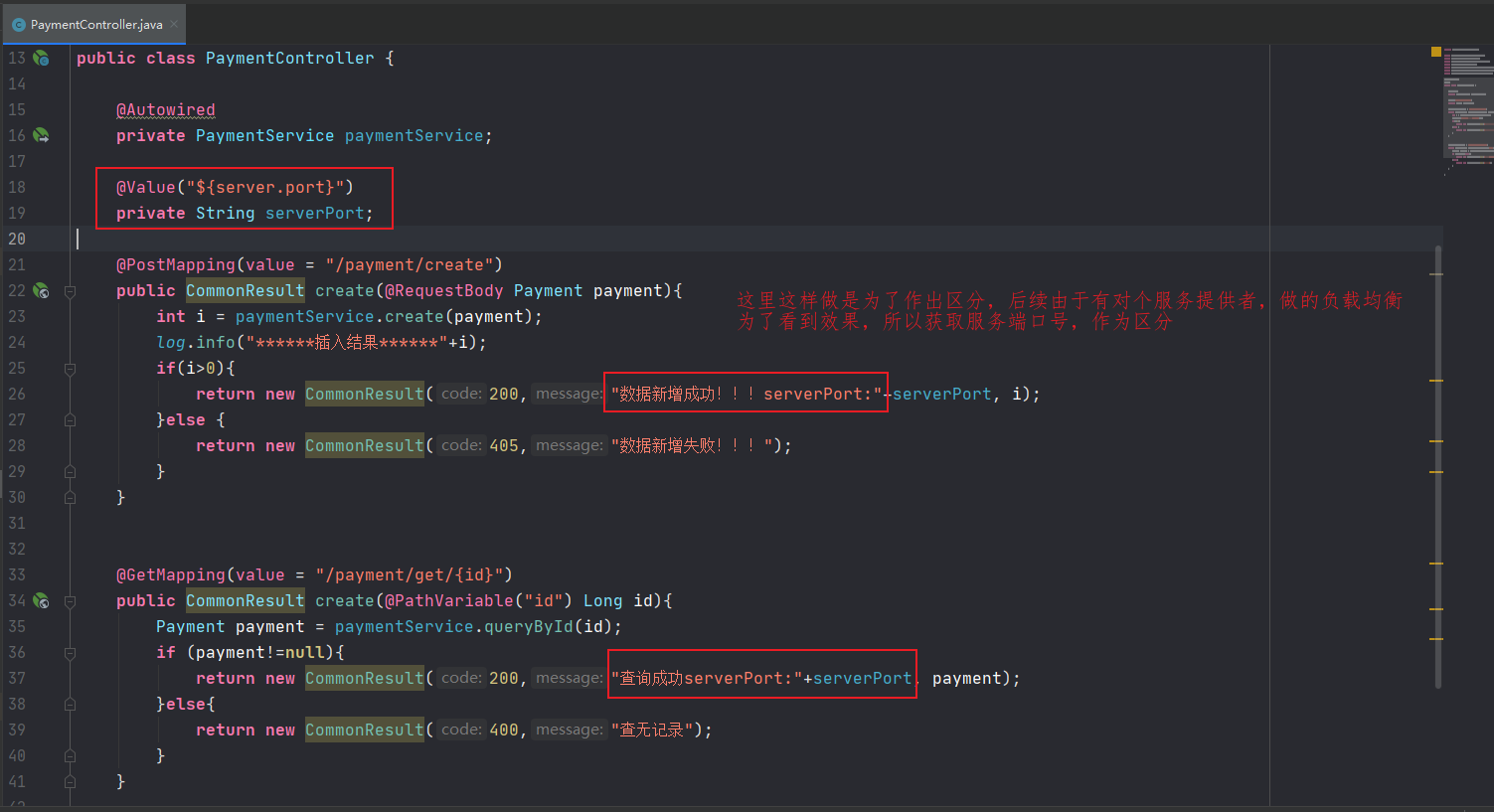
Task: Click the @Autowired annotation
Action: (165, 109)
